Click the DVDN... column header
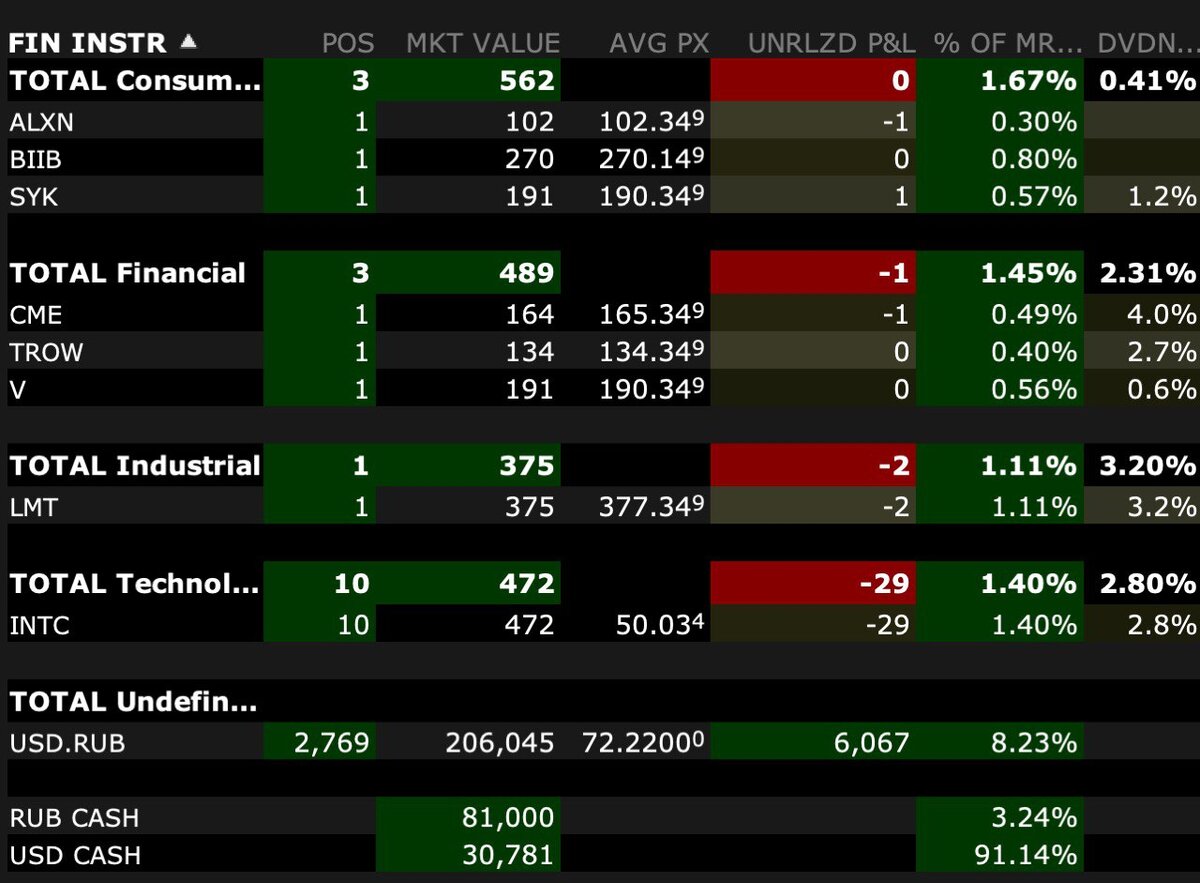Screen dimensions: 1200x883 (1147, 43)
